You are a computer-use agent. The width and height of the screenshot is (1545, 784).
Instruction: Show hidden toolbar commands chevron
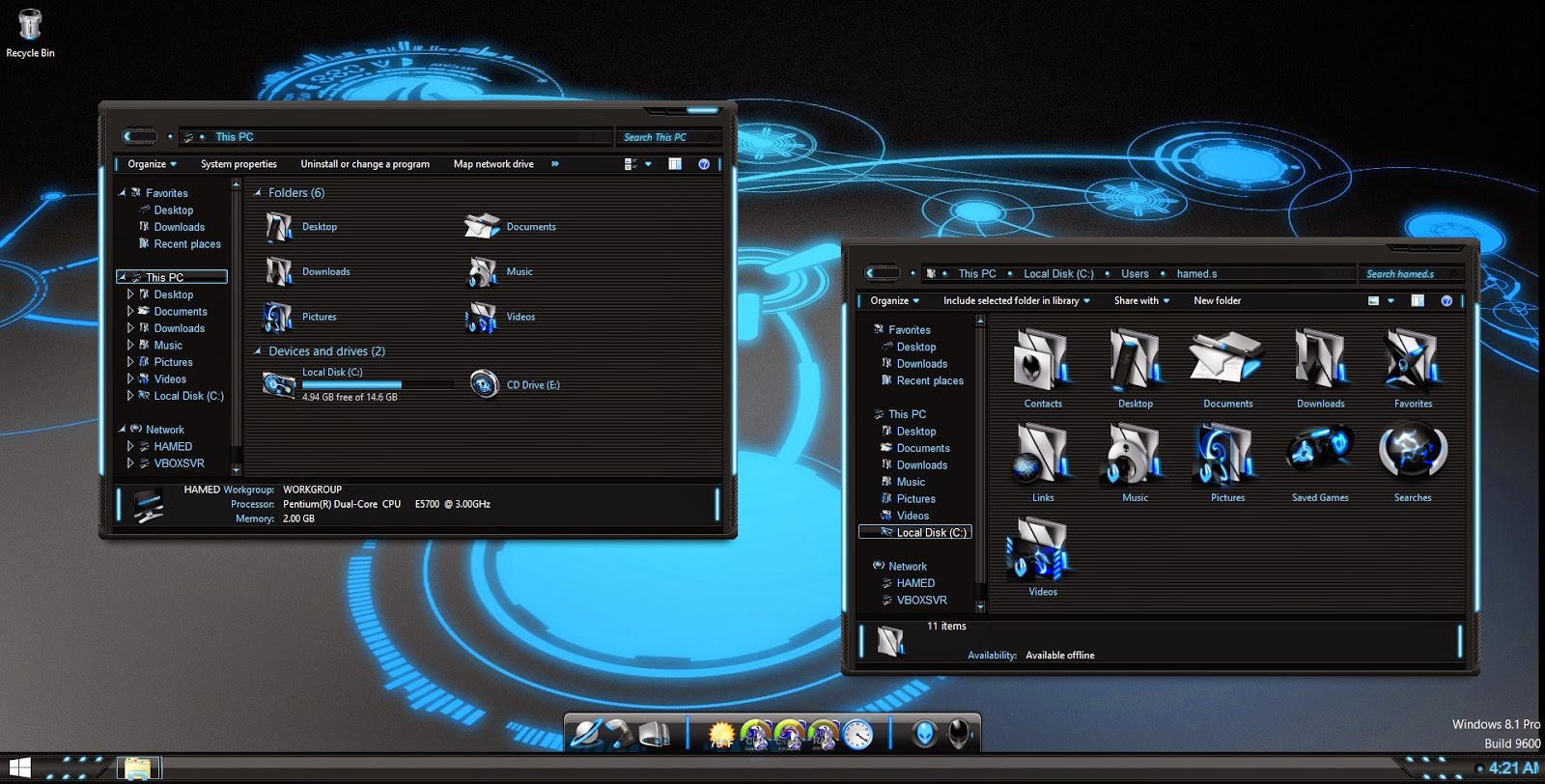[555, 164]
